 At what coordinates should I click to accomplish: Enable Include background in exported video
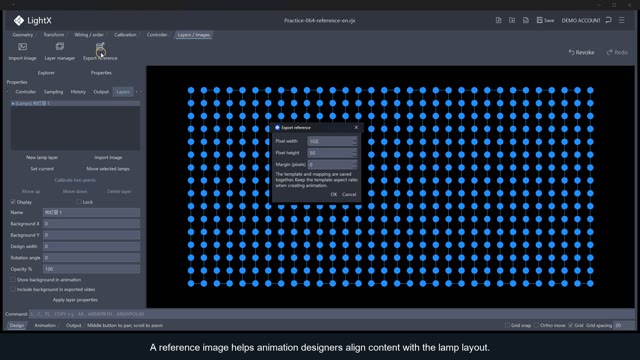click(x=13, y=289)
